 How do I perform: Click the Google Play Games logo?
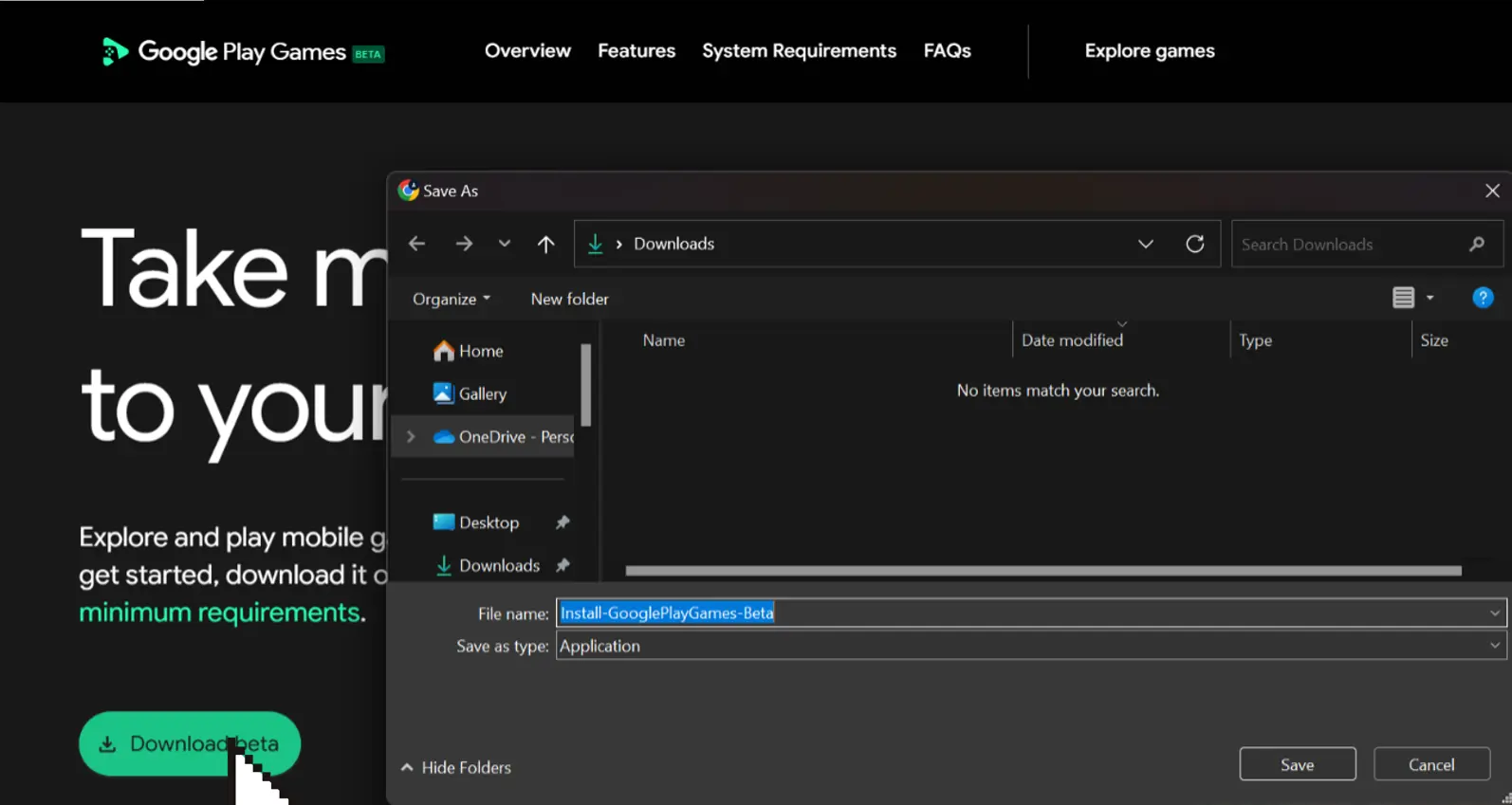242,51
